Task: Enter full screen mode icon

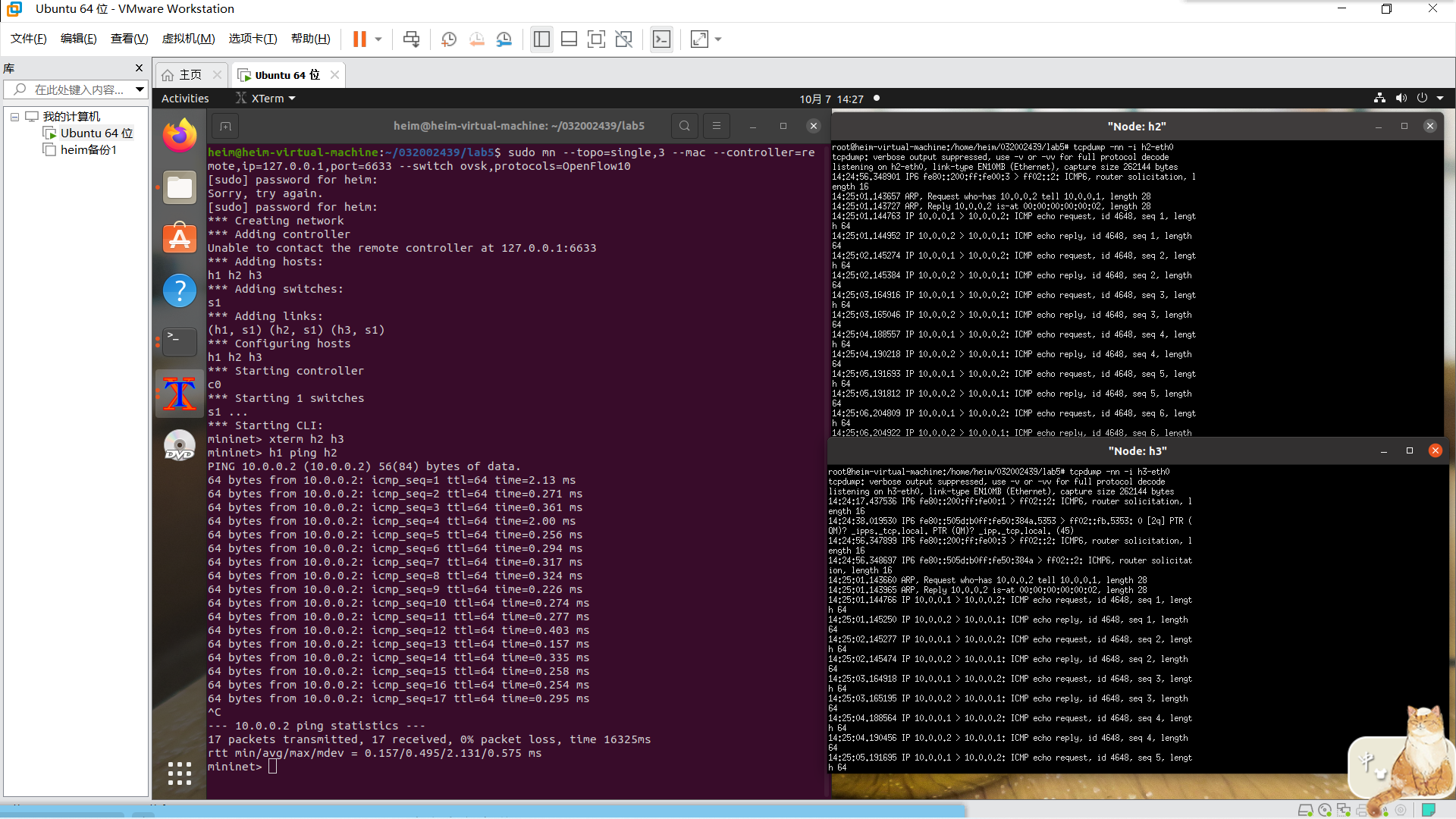Action: click(596, 39)
